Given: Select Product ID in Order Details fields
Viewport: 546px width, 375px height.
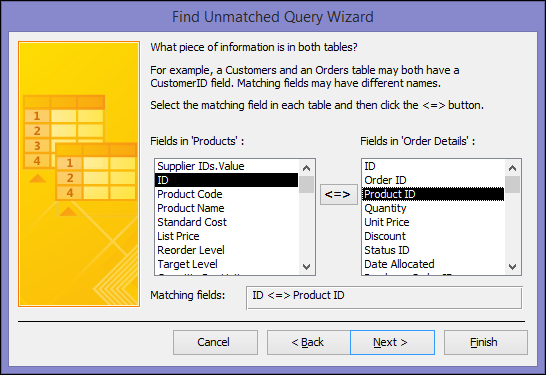Looking at the screenshot, I should click(x=433, y=194).
